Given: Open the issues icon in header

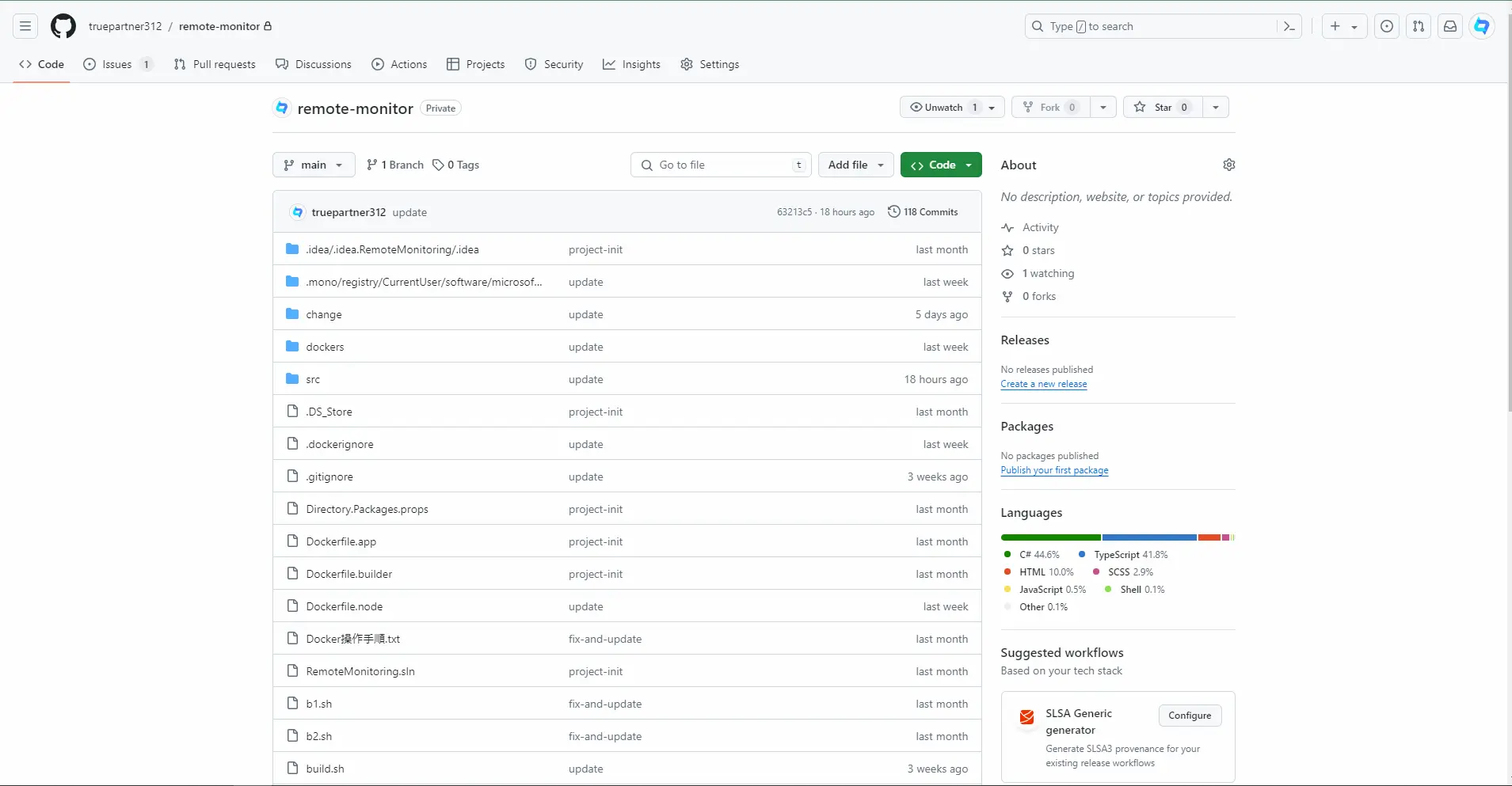Looking at the screenshot, I should click(x=1386, y=26).
